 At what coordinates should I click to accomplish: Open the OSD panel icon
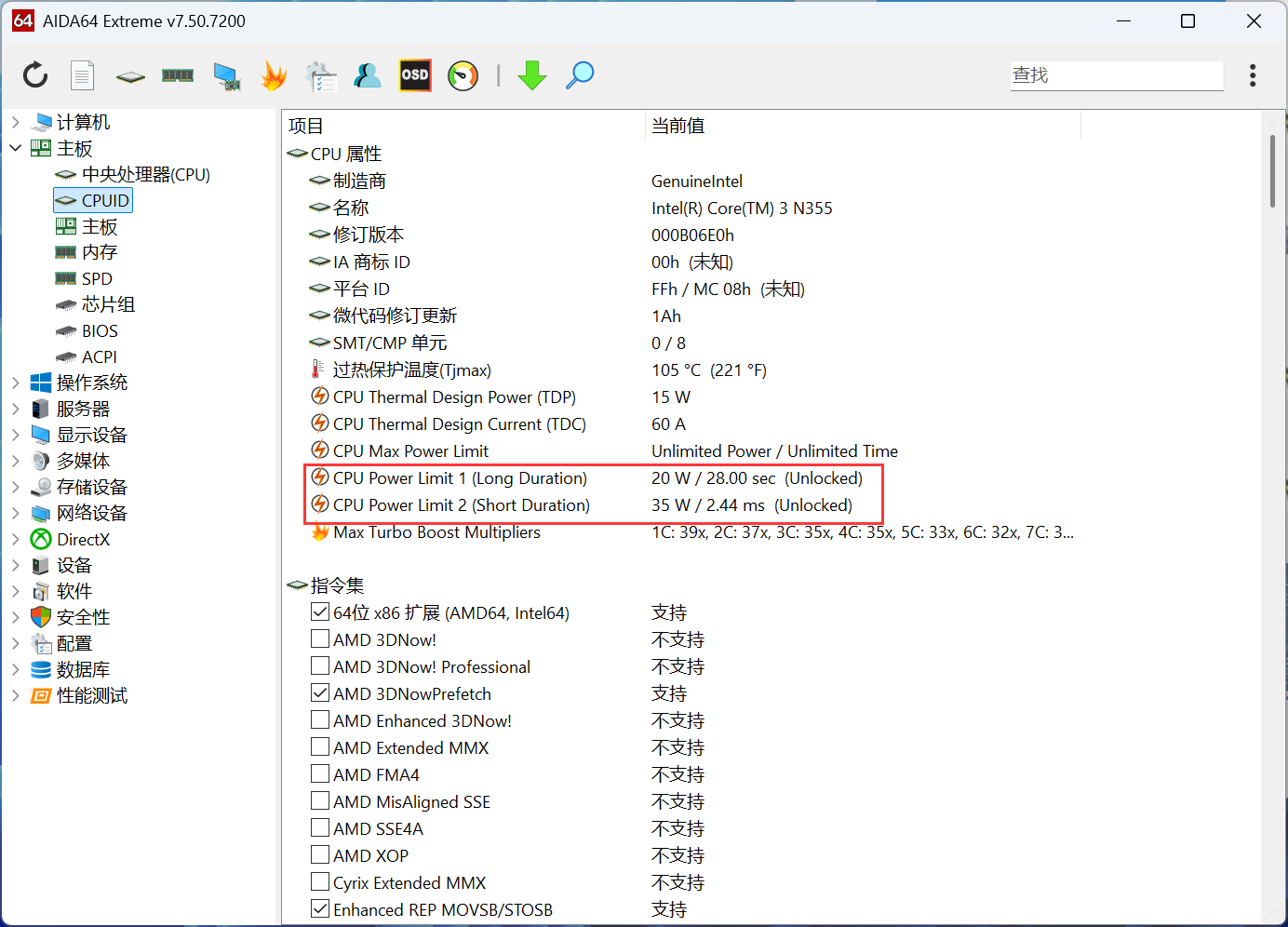click(415, 75)
